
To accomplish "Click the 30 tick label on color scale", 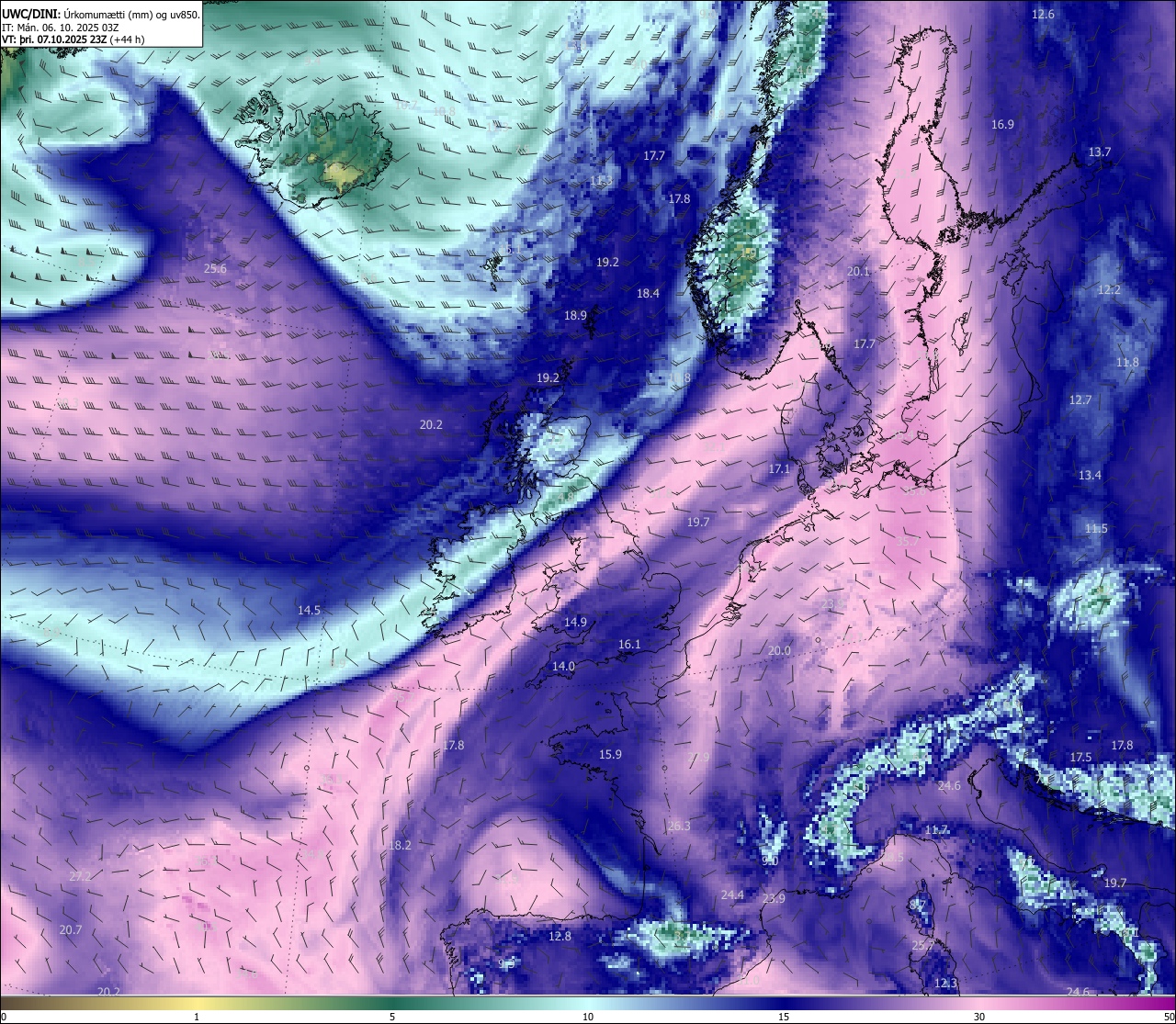I will click(979, 1017).
